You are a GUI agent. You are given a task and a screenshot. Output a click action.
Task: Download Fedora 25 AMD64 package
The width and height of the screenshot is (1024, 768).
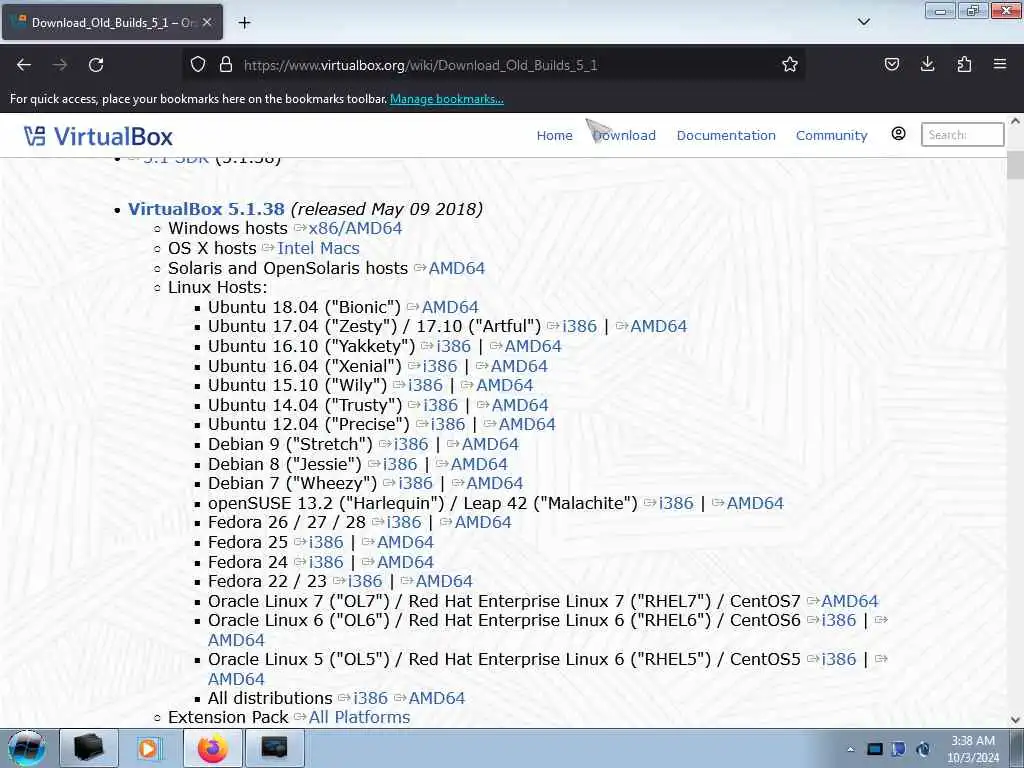[x=405, y=543]
